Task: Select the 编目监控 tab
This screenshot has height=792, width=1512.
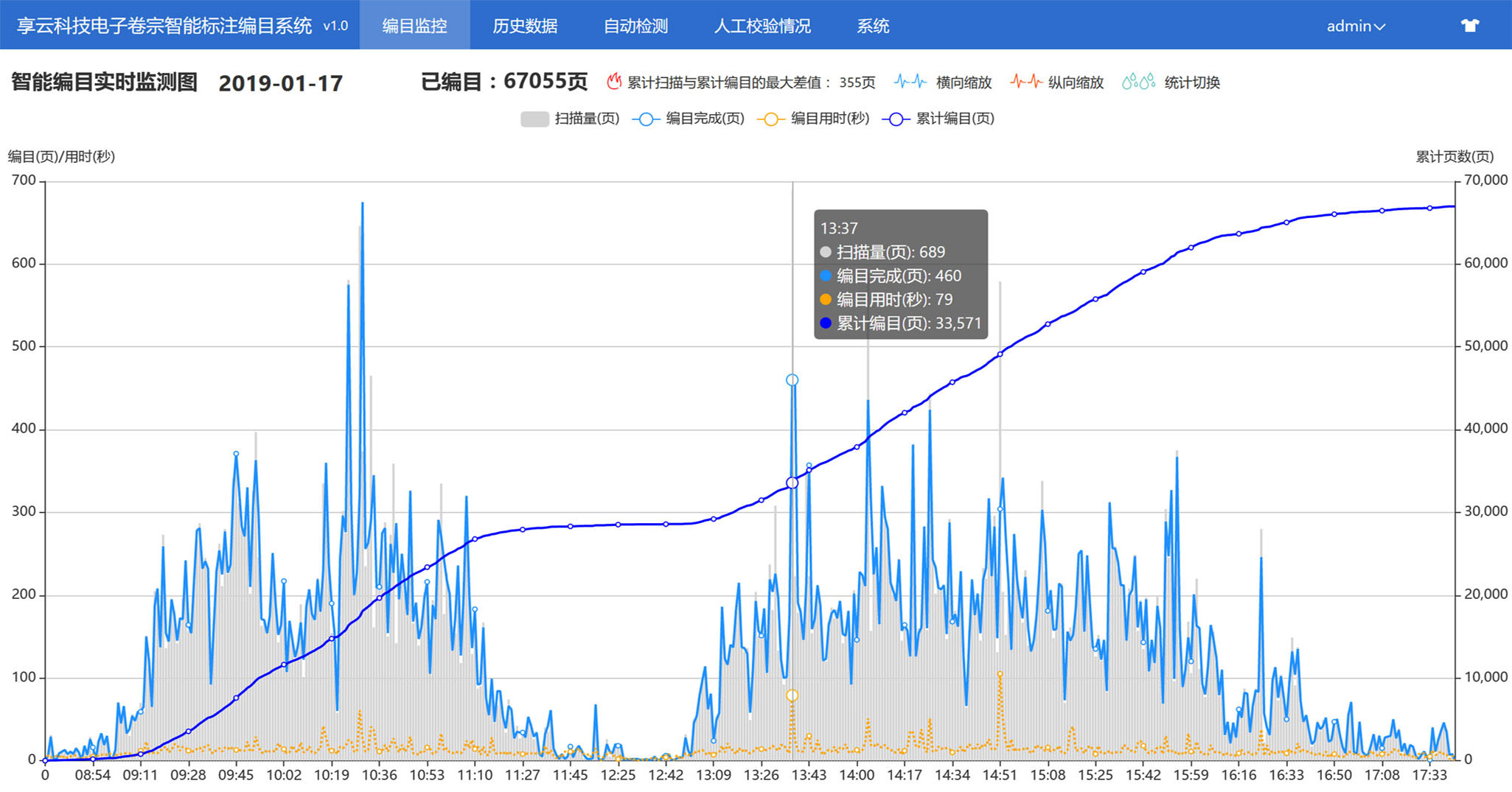Action: (414, 26)
